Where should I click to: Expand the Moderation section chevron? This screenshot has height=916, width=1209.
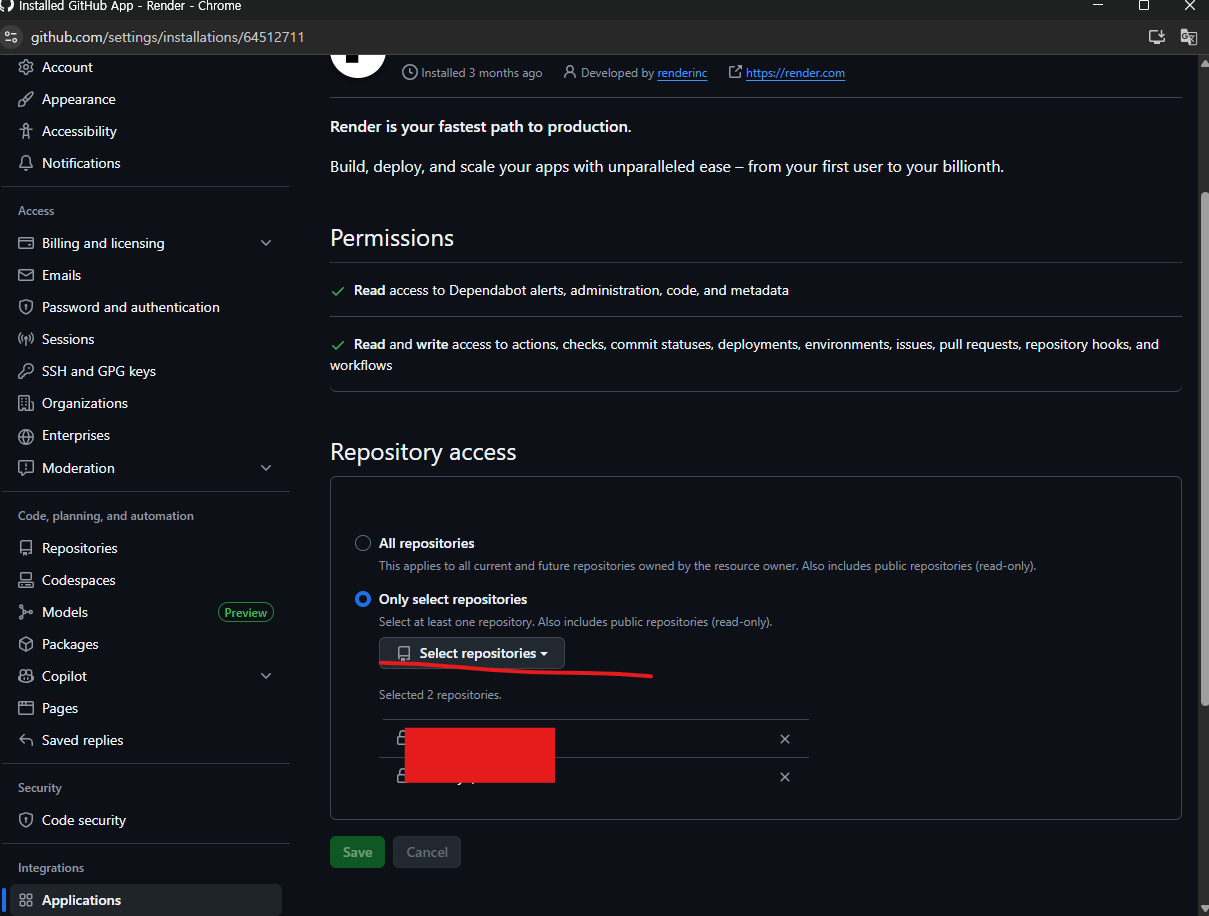click(266, 468)
